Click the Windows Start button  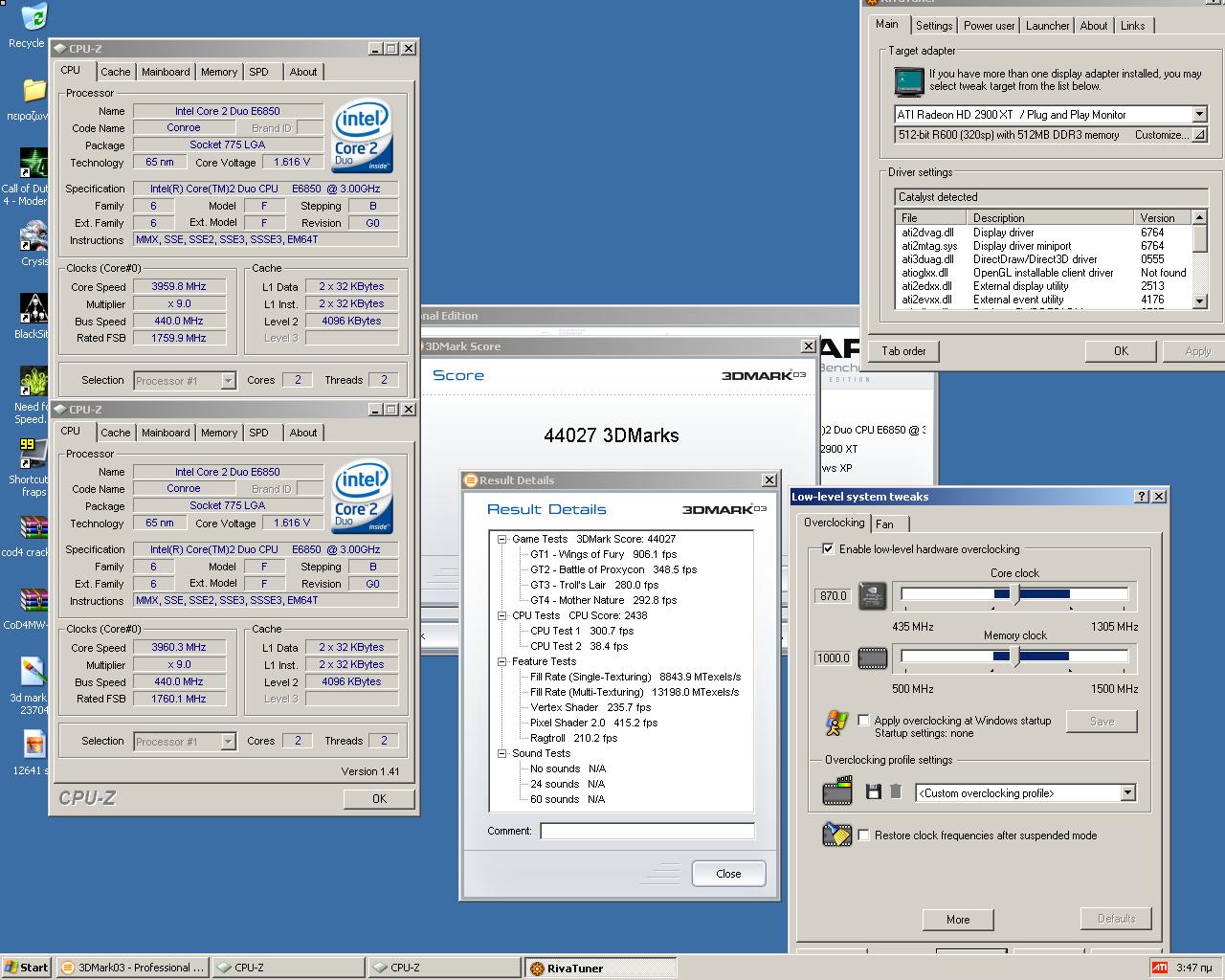[x=27, y=968]
